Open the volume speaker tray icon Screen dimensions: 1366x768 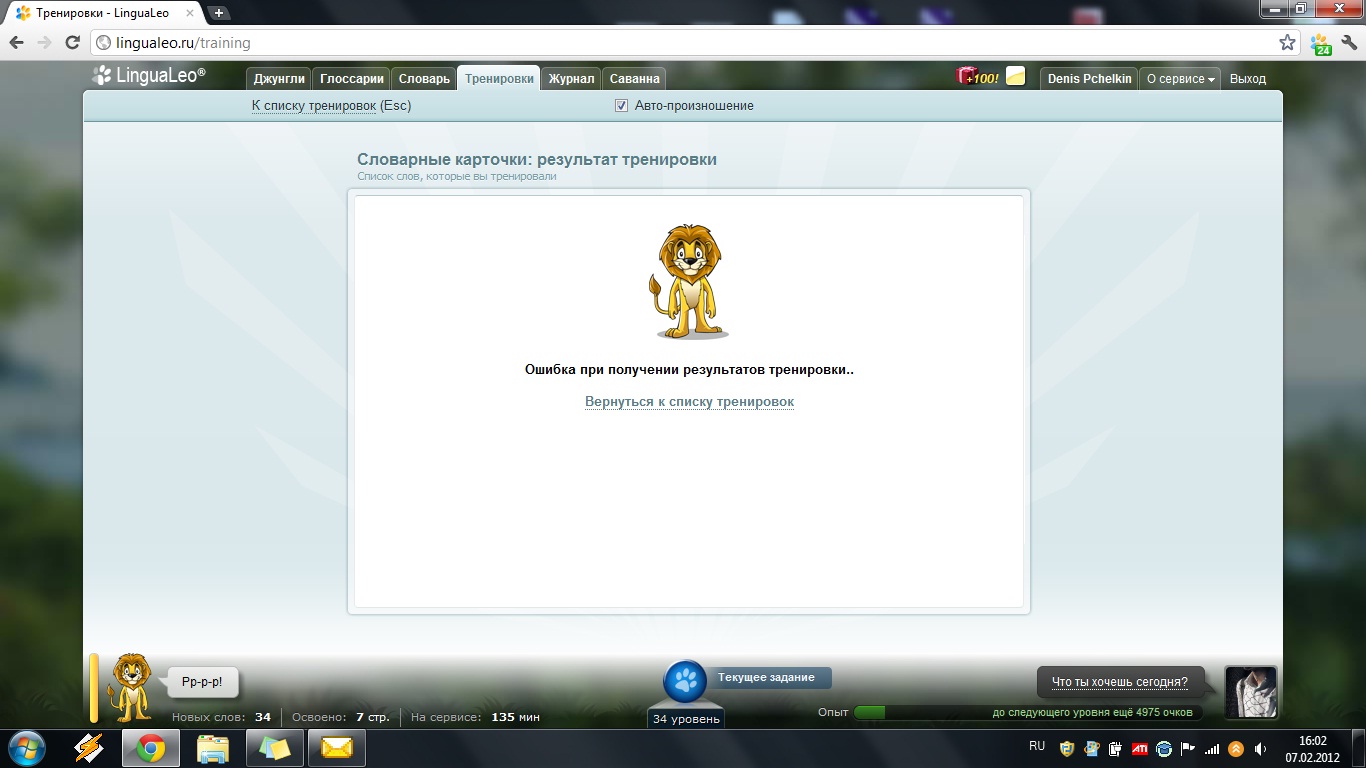[1260, 748]
